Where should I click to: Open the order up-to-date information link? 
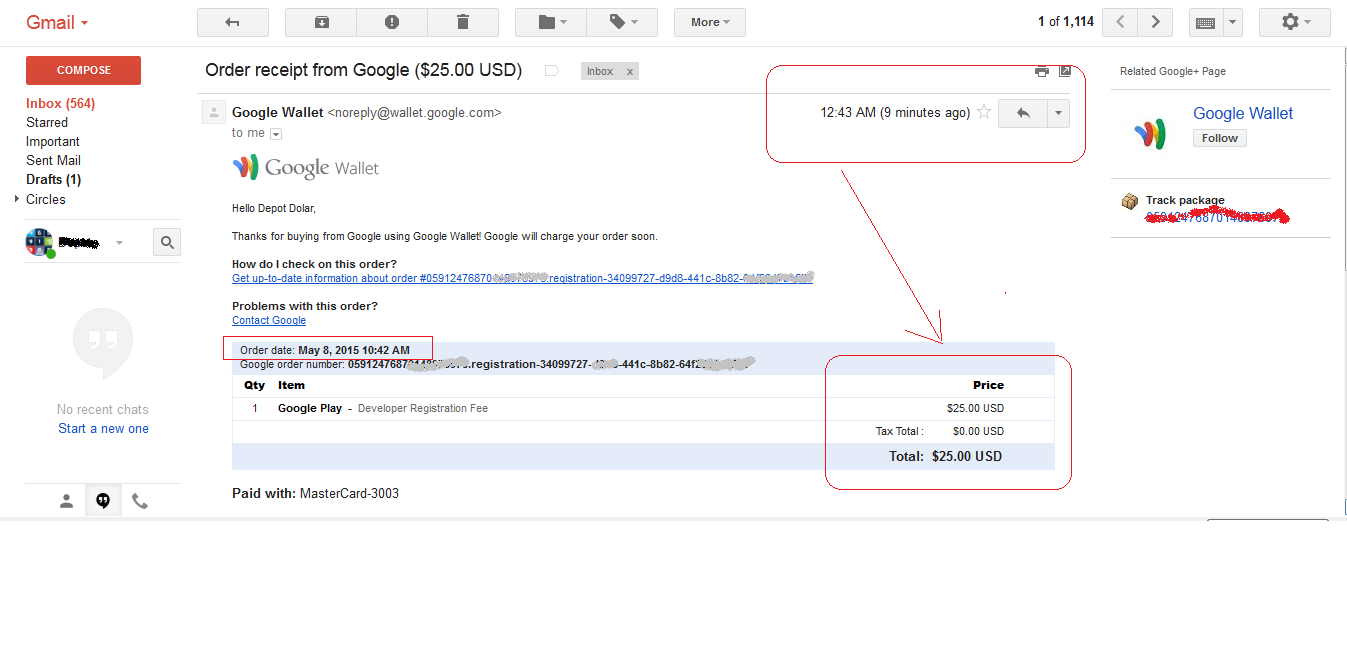522,278
